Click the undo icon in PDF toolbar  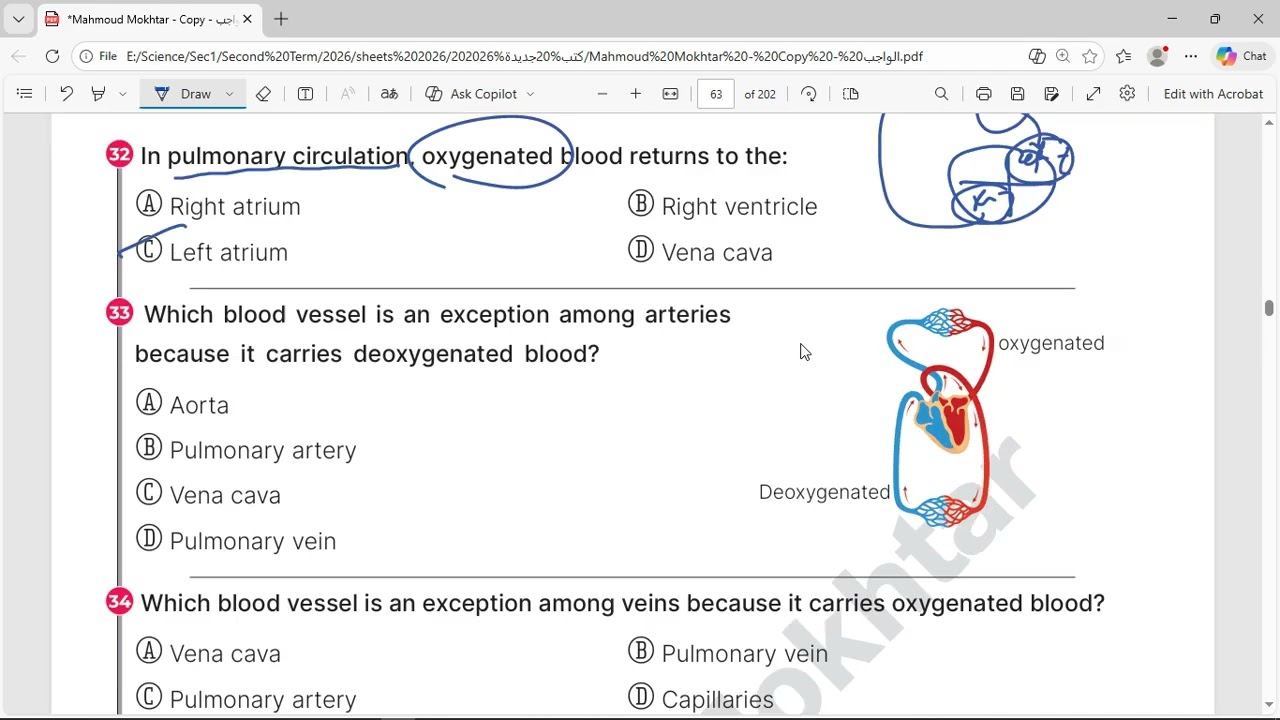tap(66, 94)
